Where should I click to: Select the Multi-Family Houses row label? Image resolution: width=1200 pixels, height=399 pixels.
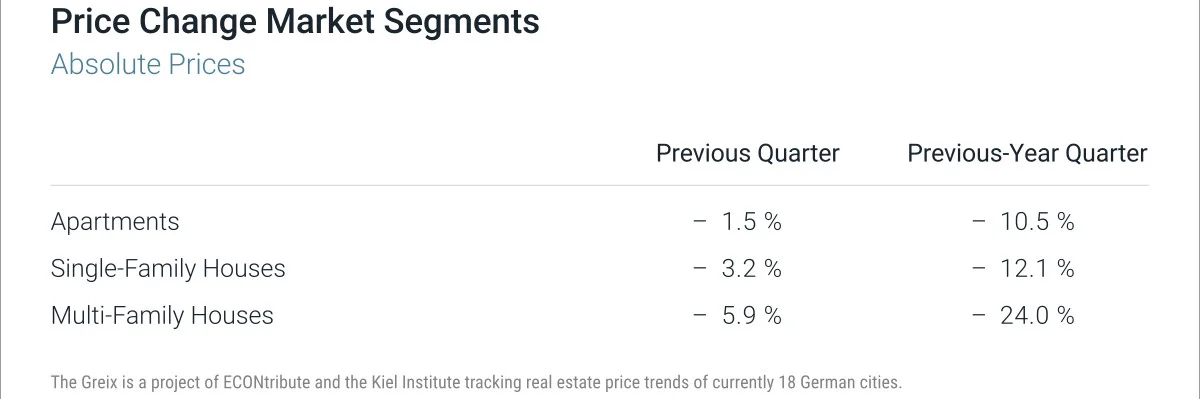[x=162, y=316]
